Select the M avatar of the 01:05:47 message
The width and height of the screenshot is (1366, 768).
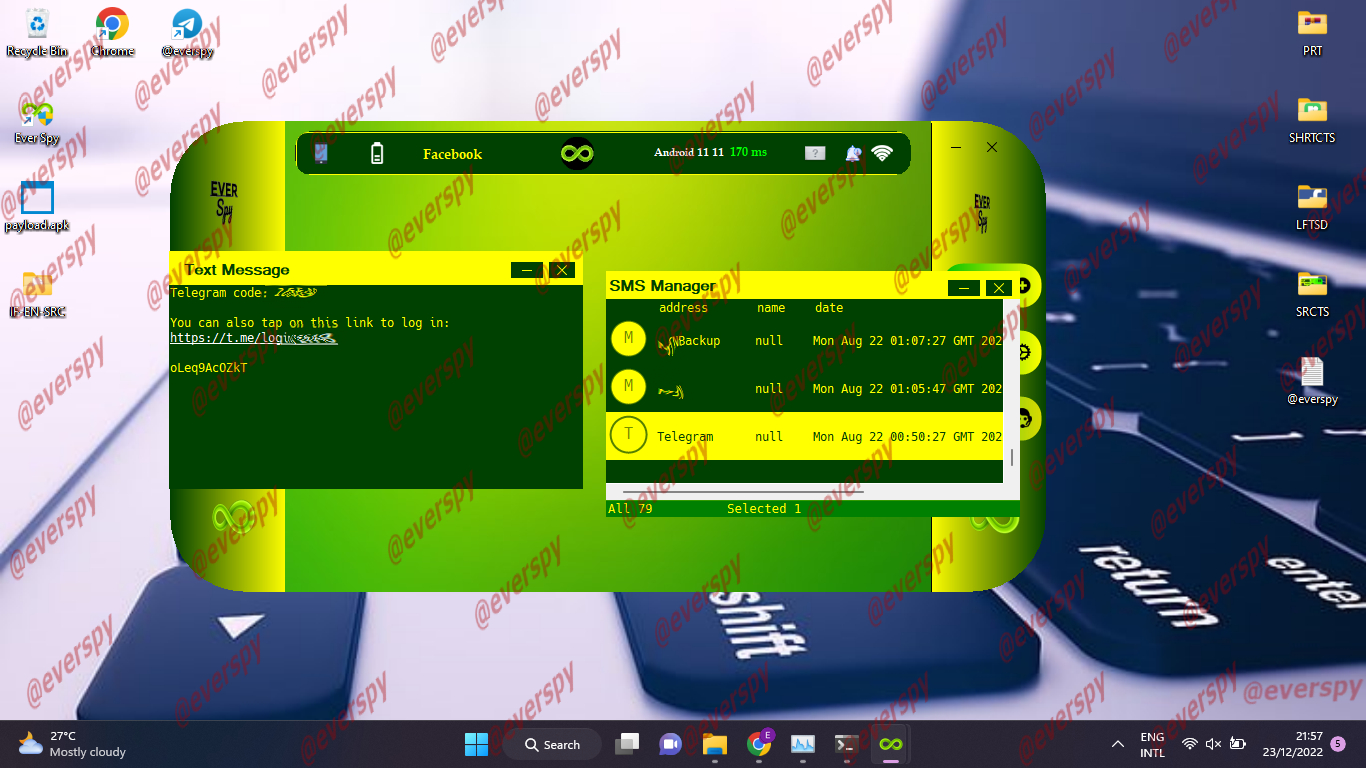tap(628, 387)
